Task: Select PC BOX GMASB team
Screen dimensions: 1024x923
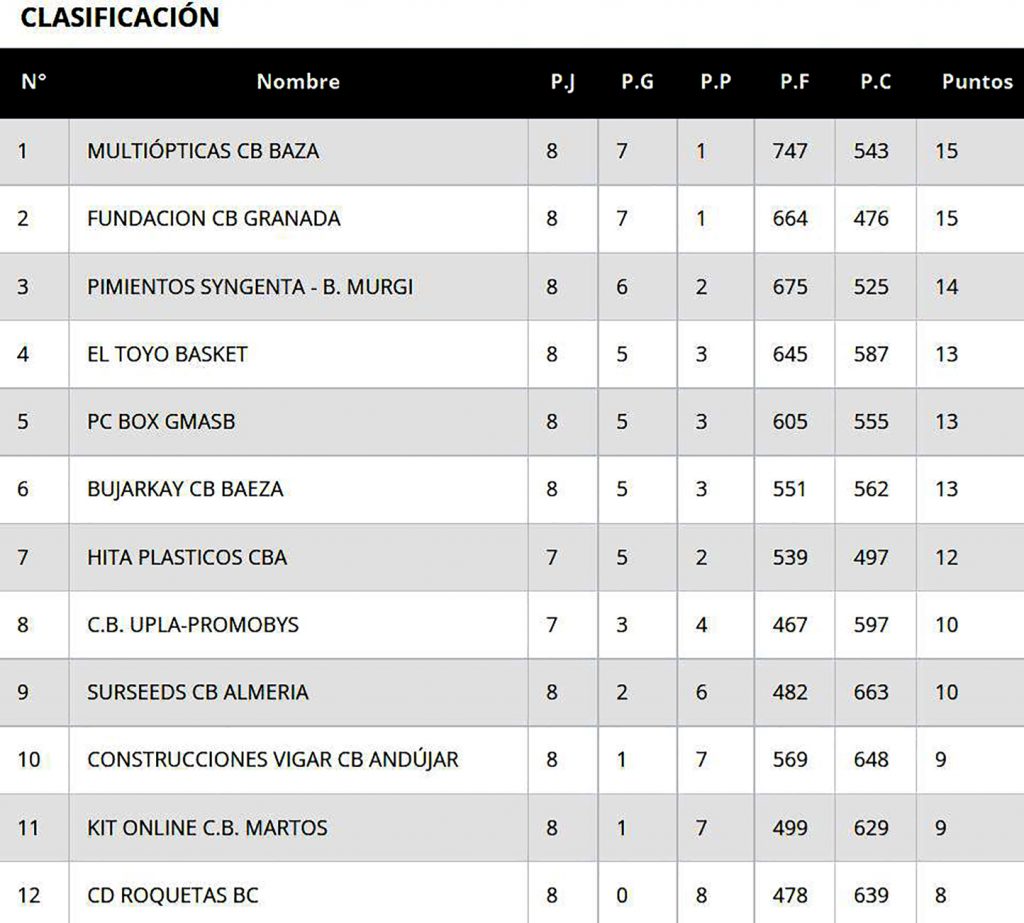Action: click(161, 422)
